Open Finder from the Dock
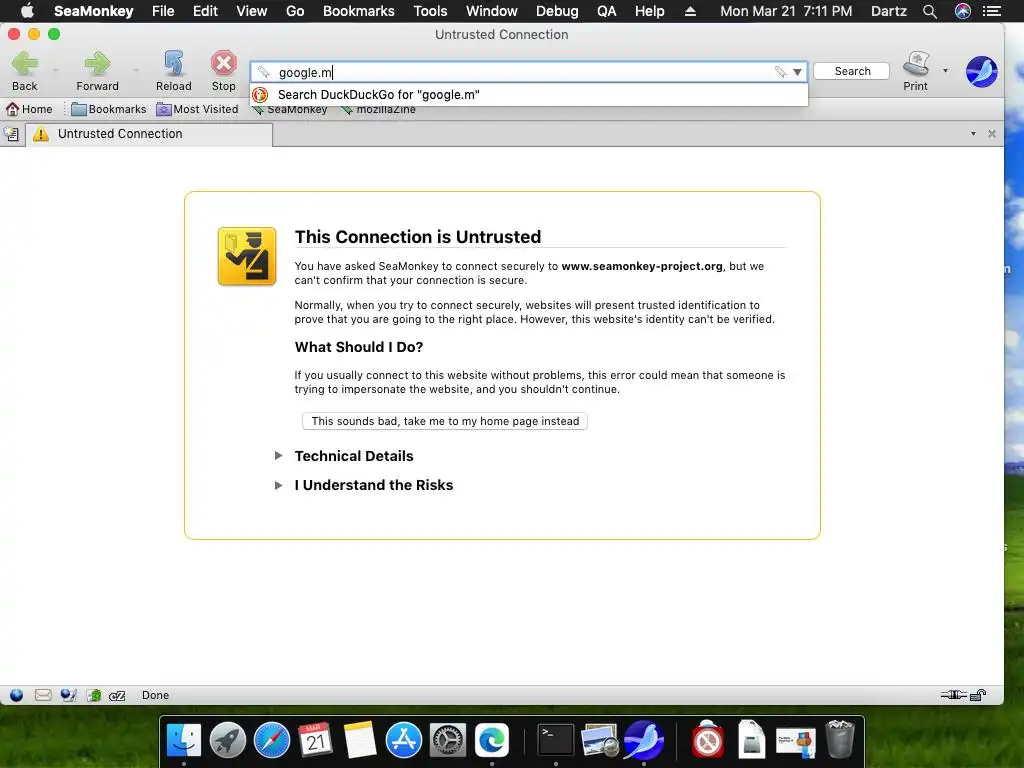 [184, 740]
